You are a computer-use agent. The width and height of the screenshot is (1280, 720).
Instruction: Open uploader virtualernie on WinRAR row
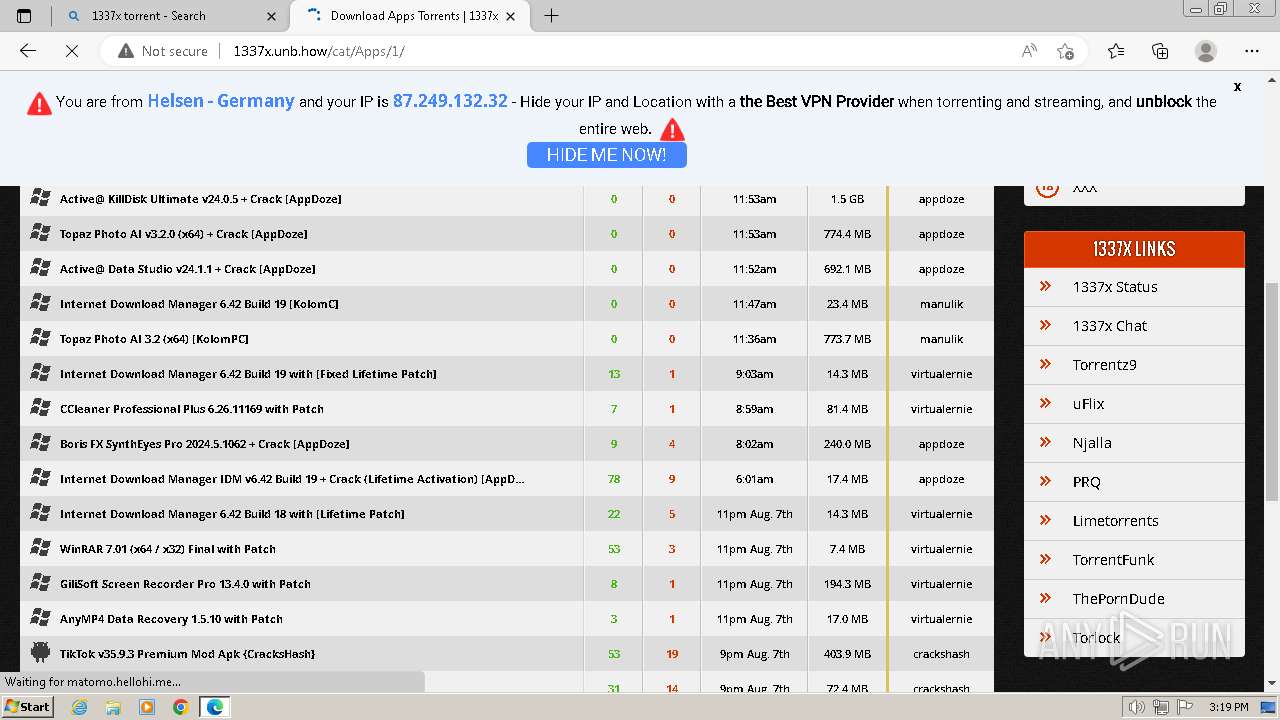[941, 549]
